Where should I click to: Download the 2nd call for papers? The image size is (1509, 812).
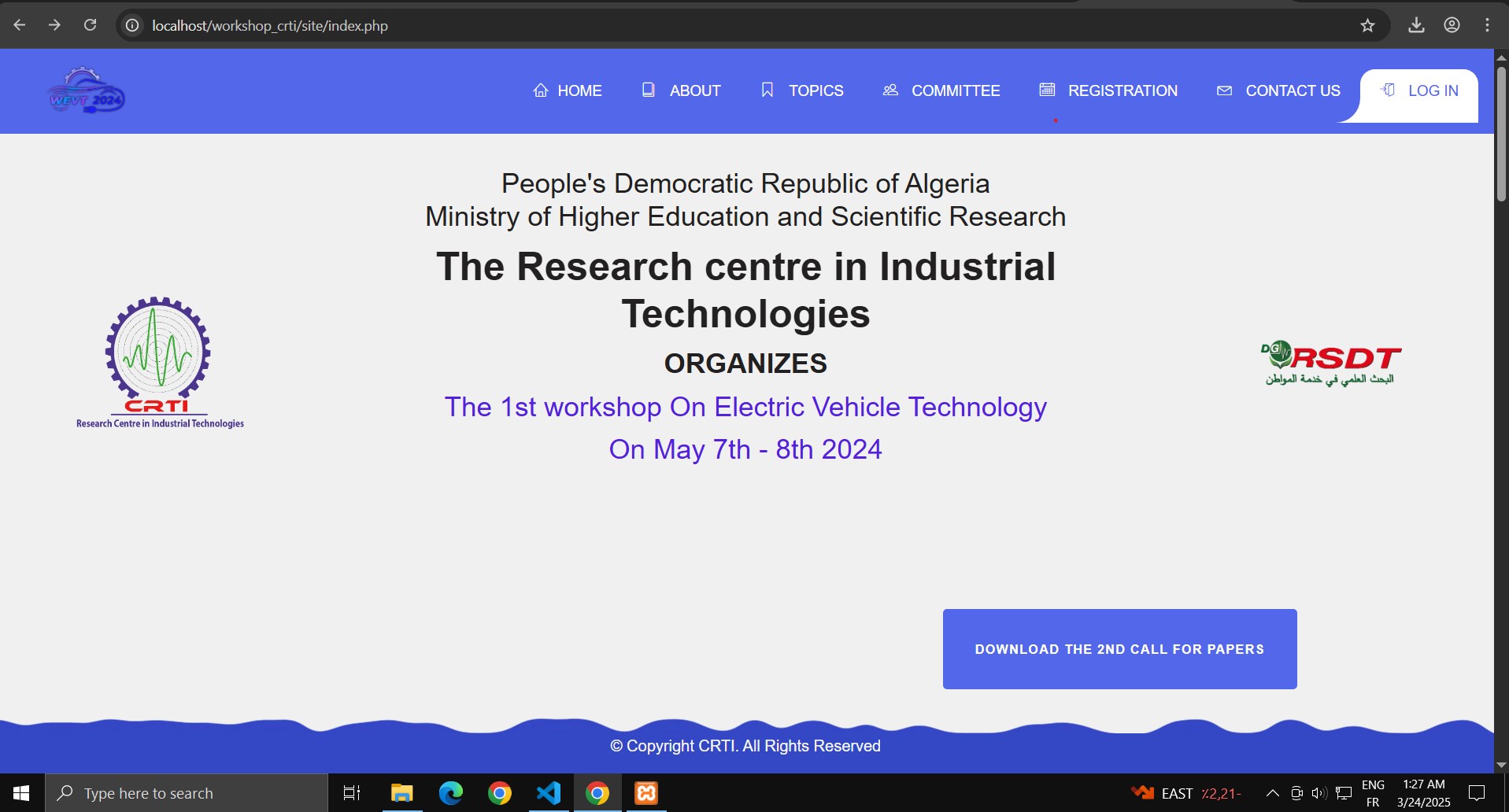(1119, 649)
